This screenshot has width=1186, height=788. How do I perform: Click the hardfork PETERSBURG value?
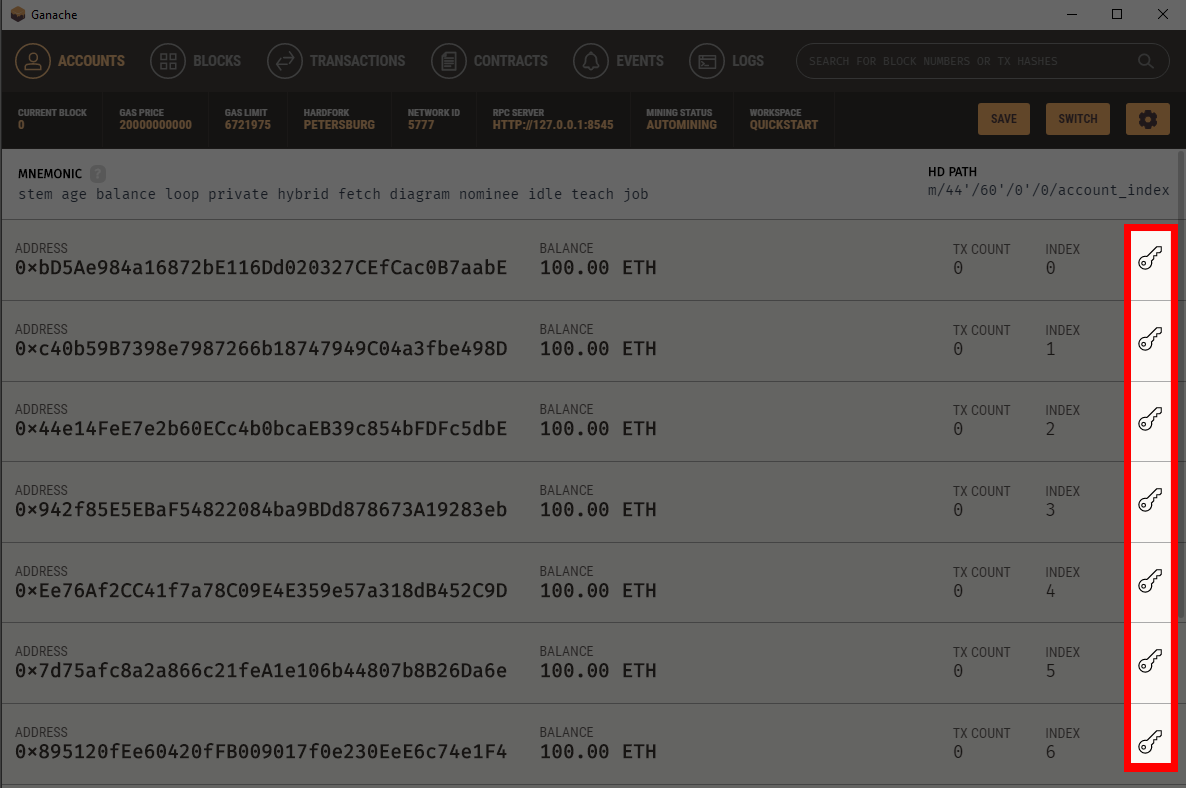click(x=339, y=125)
